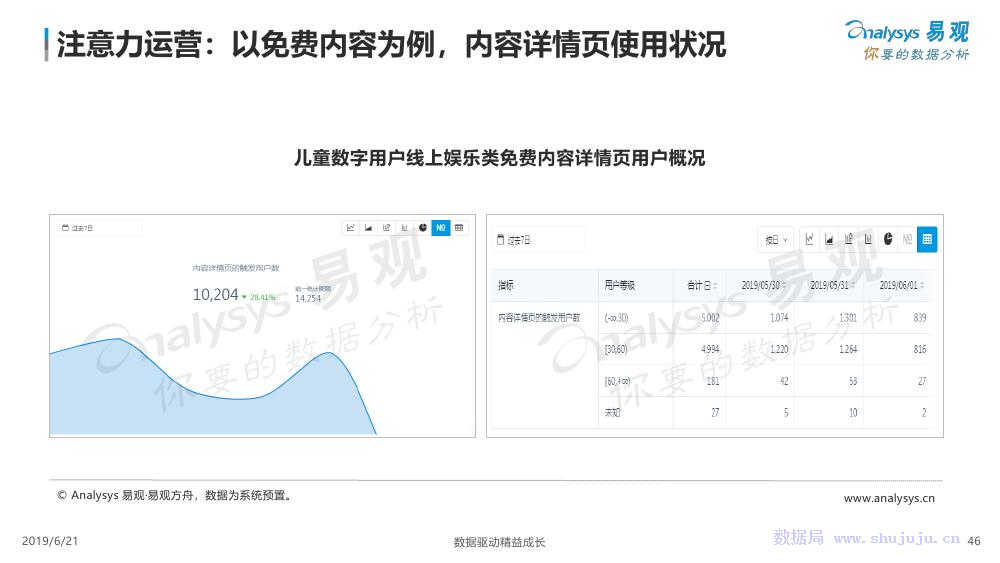The height and width of the screenshot is (563, 1000).
Task: Click the previous period value 14,254
Action: tap(308, 298)
